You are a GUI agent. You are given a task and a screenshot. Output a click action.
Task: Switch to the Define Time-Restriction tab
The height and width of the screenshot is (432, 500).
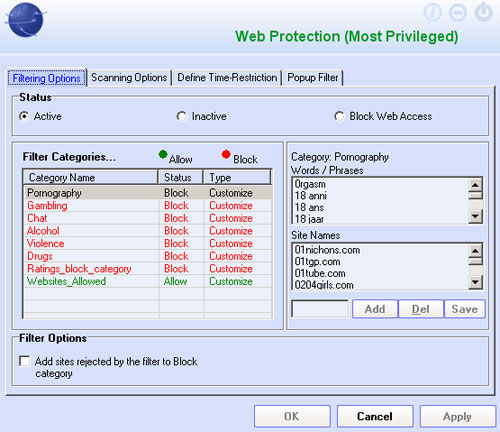pos(227,78)
